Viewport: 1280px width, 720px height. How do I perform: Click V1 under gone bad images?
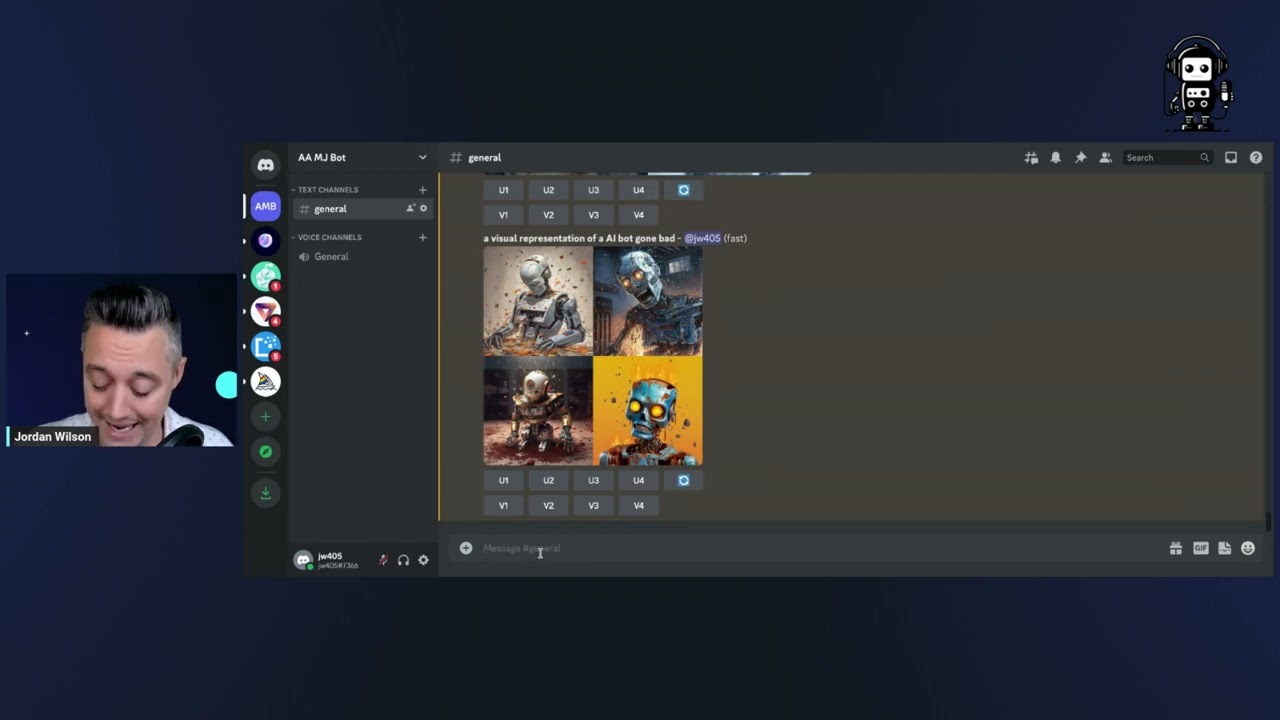[503, 505]
